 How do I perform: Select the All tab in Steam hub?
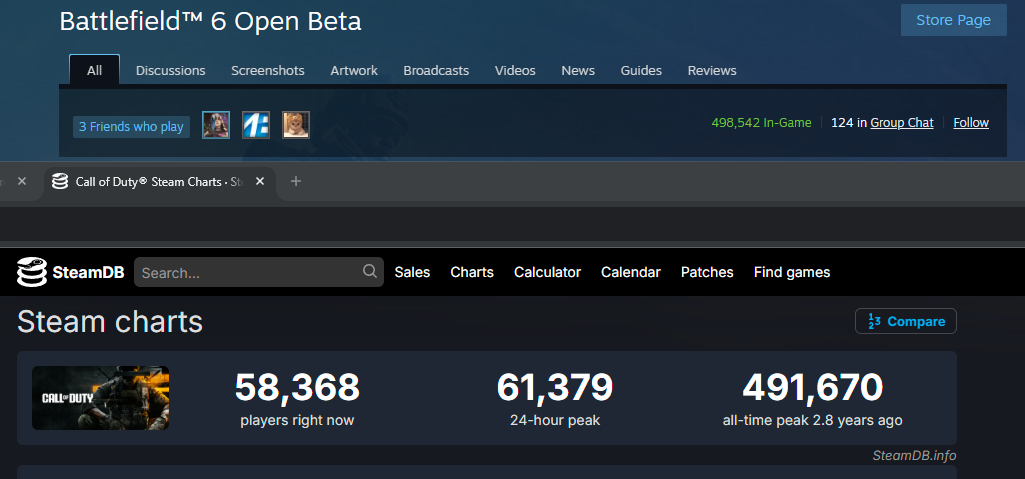click(94, 70)
